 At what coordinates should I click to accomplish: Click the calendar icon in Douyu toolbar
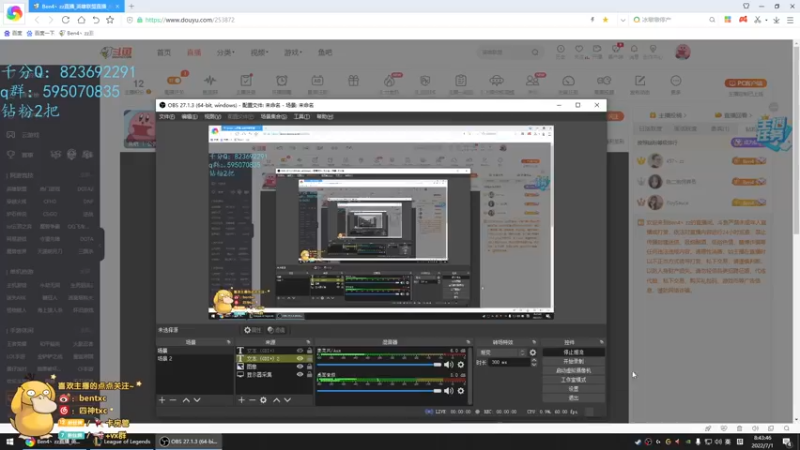[x=317, y=81]
